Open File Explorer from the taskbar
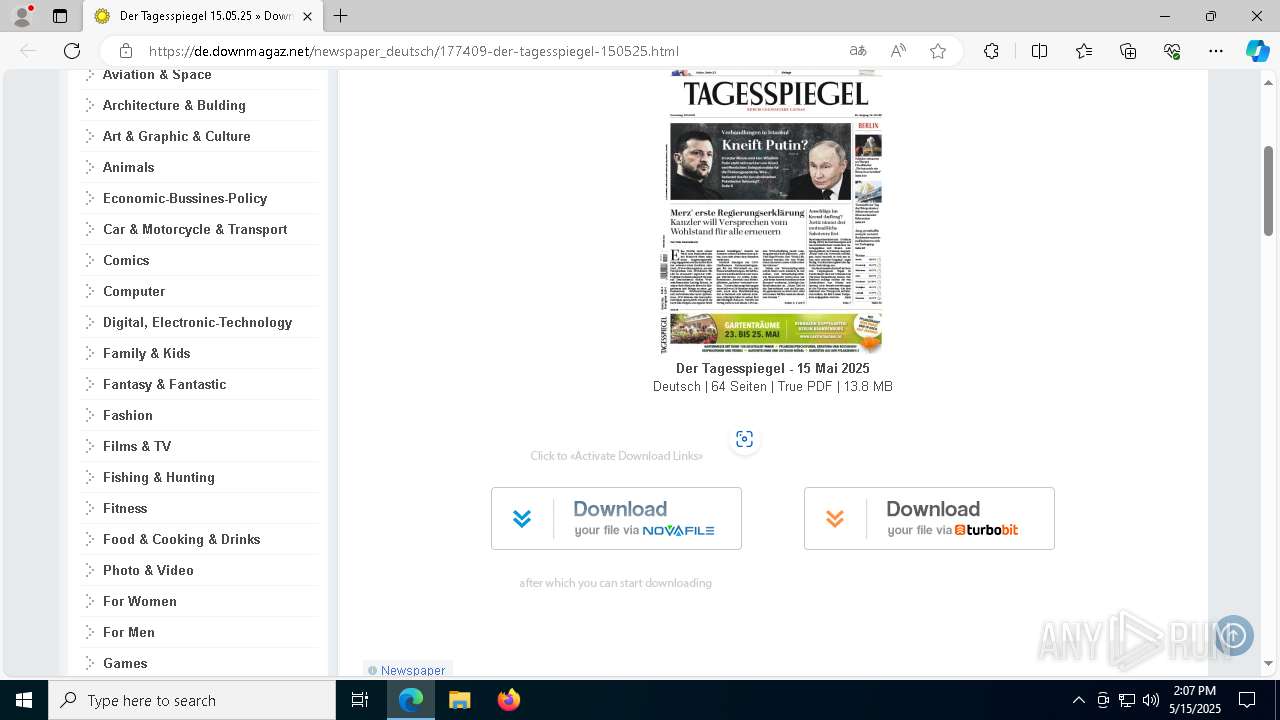The image size is (1280, 720). pyautogui.click(x=459, y=700)
